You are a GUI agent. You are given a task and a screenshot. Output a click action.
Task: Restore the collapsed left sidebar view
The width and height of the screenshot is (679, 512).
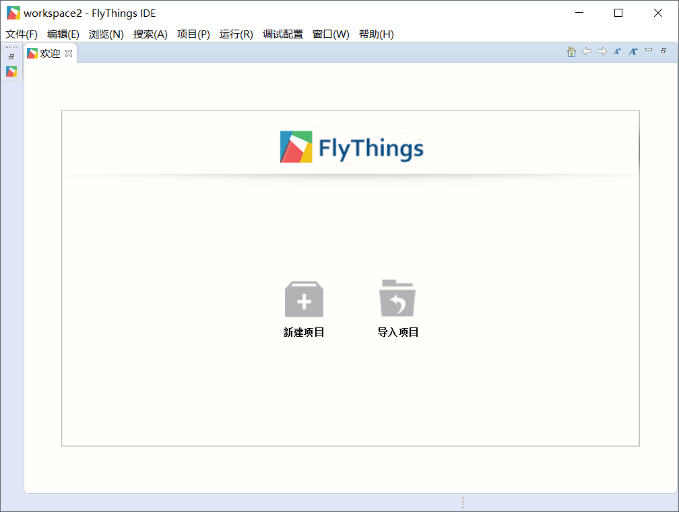click(x=12, y=56)
